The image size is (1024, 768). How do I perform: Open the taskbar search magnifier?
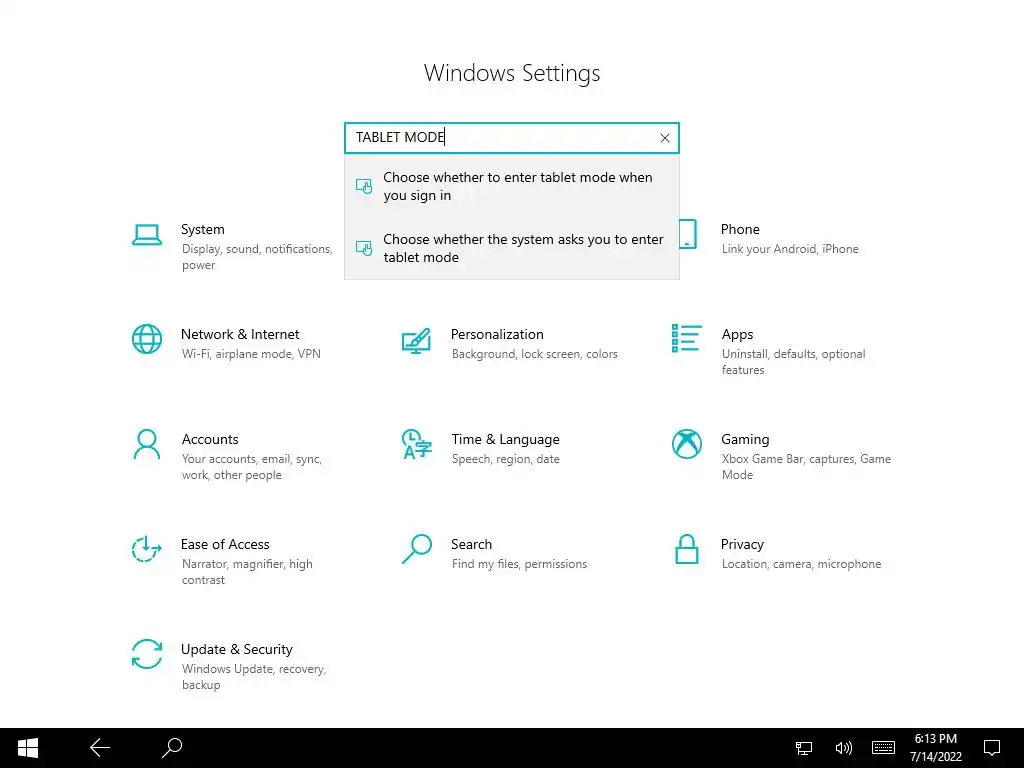click(x=172, y=748)
